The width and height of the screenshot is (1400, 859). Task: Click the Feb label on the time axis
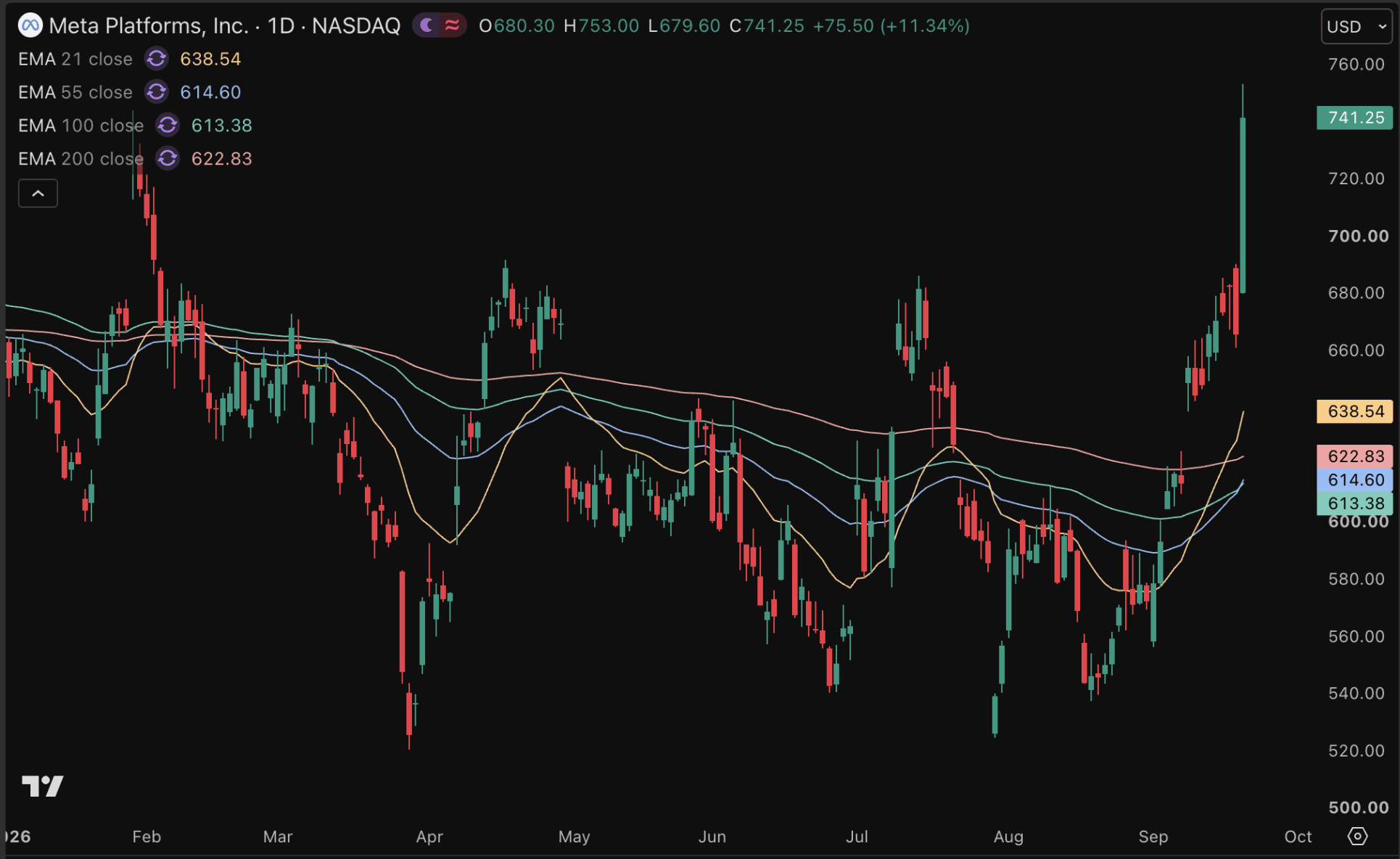point(147,837)
